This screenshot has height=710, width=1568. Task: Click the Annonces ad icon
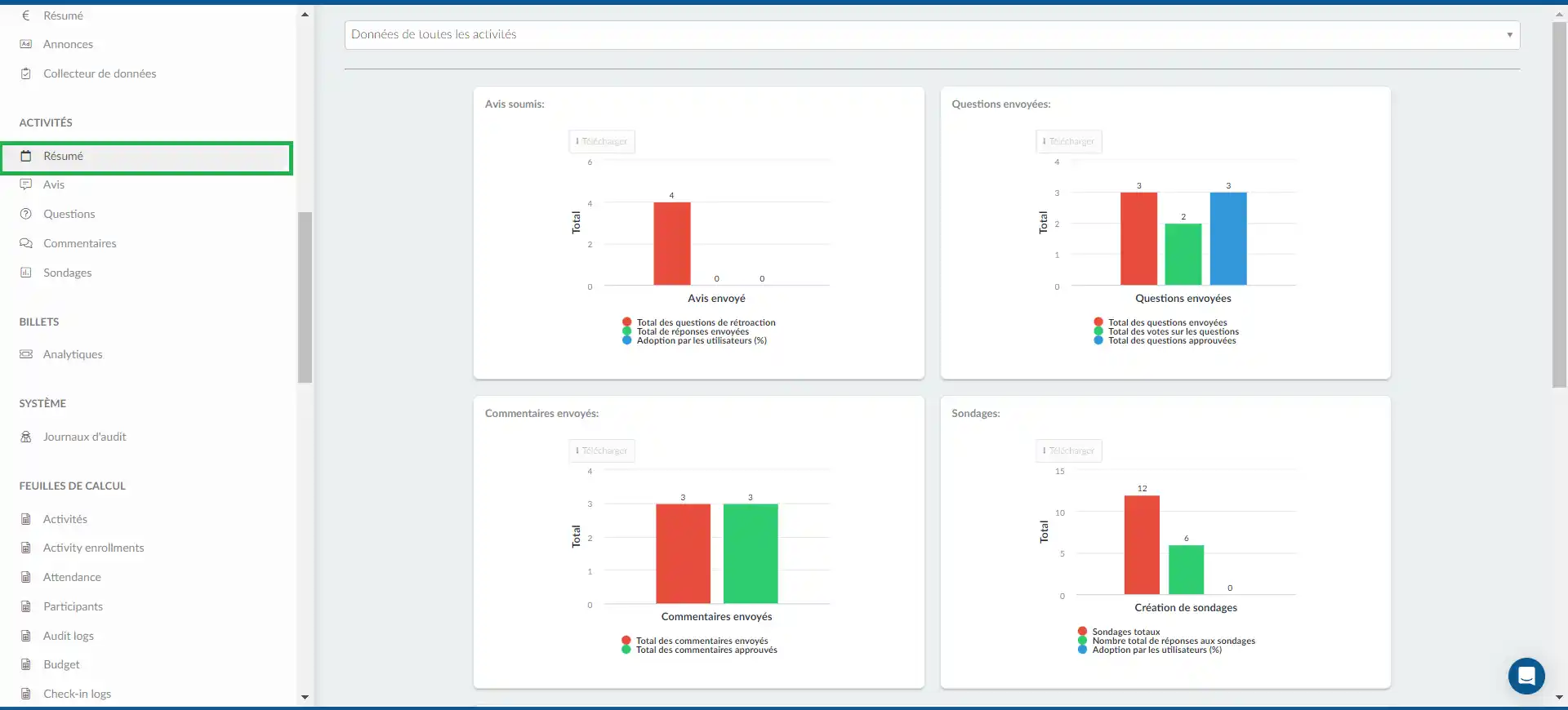(x=26, y=44)
